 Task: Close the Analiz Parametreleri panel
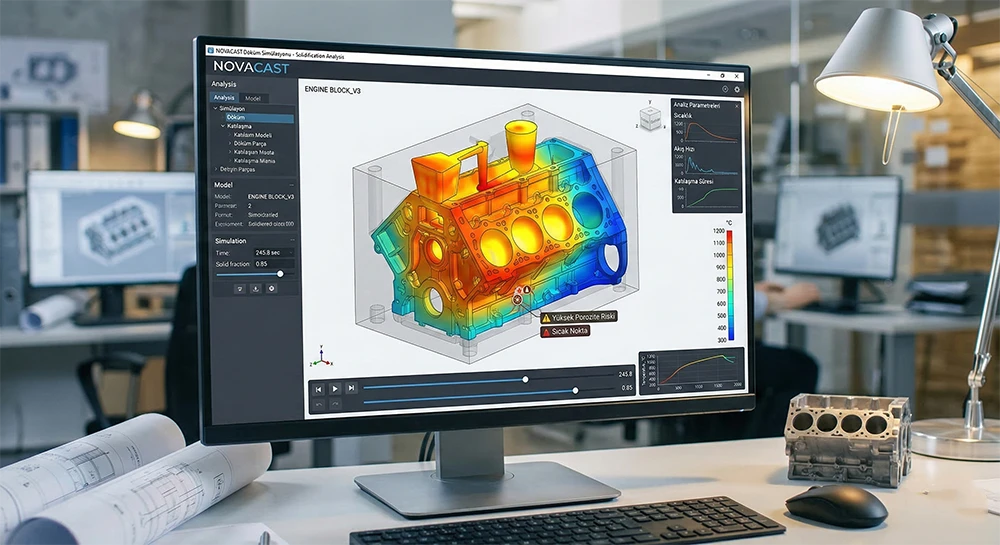click(x=738, y=105)
